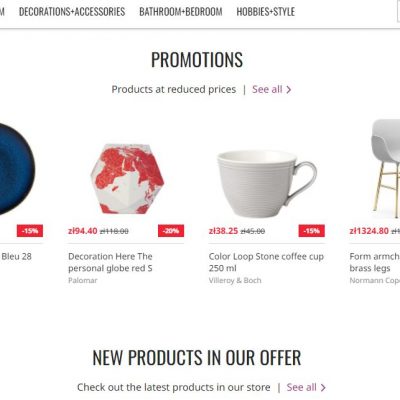Image resolution: width=400 pixels, height=400 pixels.
Task: Click Form armchair brass legs title
Action: coord(375,262)
